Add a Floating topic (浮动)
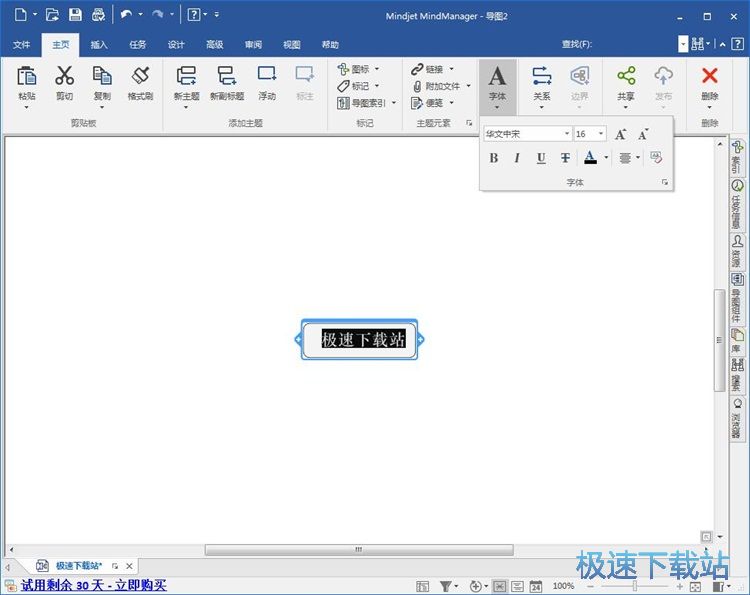This screenshot has width=750, height=595. coord(267,76)
